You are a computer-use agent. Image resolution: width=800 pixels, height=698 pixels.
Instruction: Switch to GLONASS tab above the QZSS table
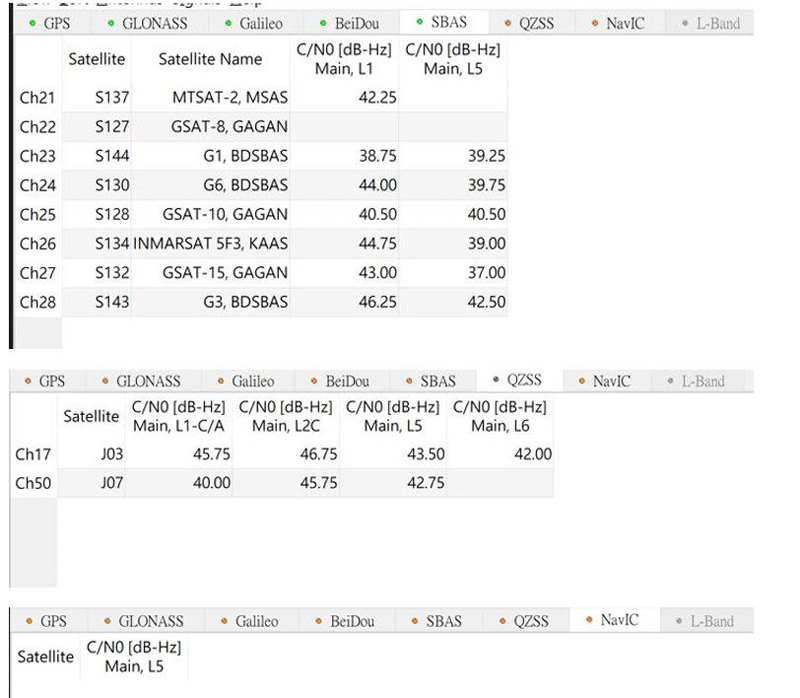click(x=143, y=381)
